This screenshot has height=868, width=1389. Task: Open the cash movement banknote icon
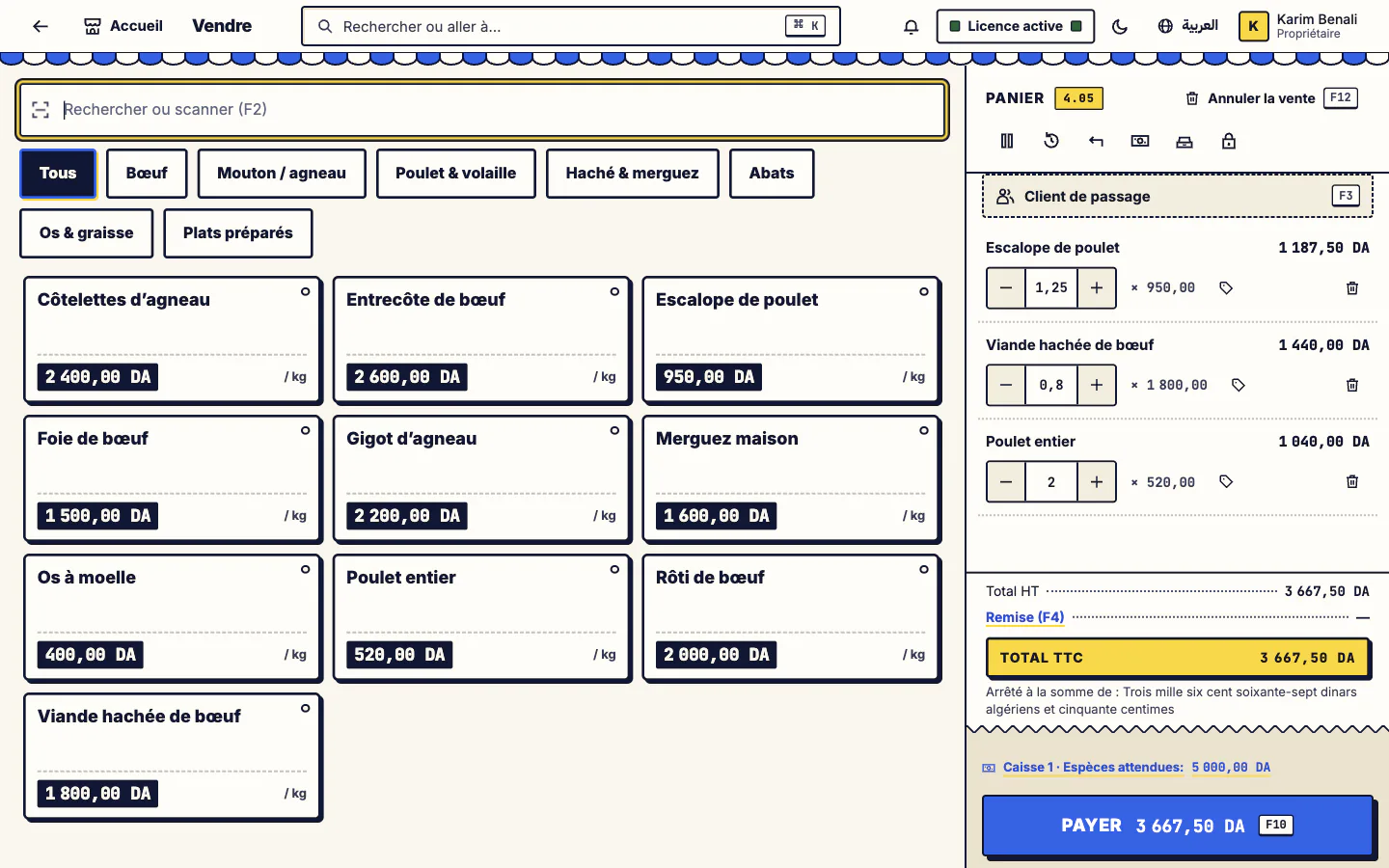pyautogui.click(x=1140, y=141)
